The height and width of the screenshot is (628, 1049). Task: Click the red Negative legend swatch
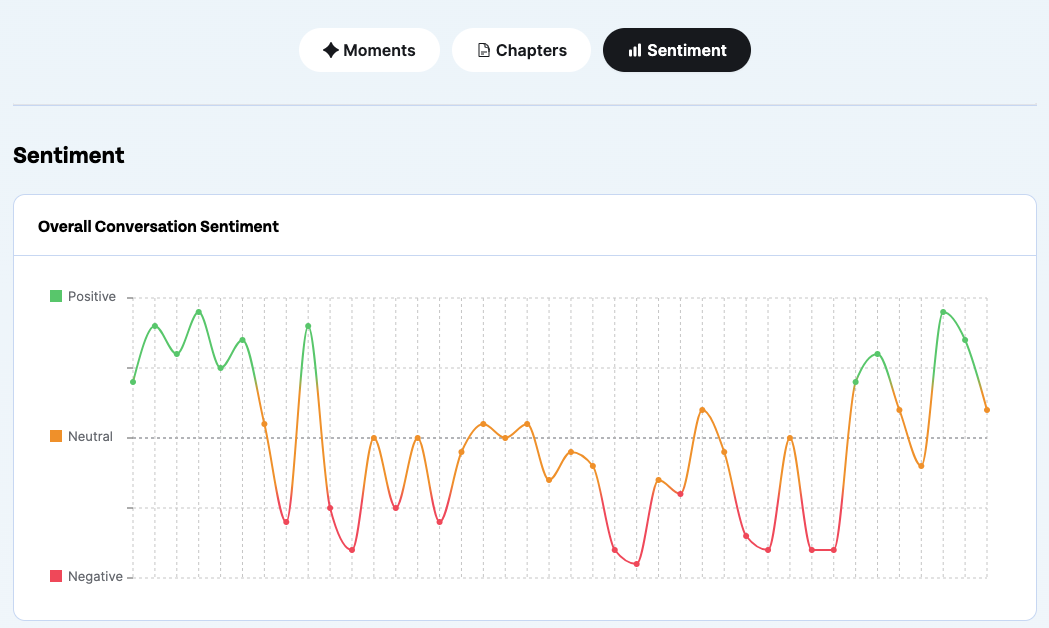tap(56, 577)
